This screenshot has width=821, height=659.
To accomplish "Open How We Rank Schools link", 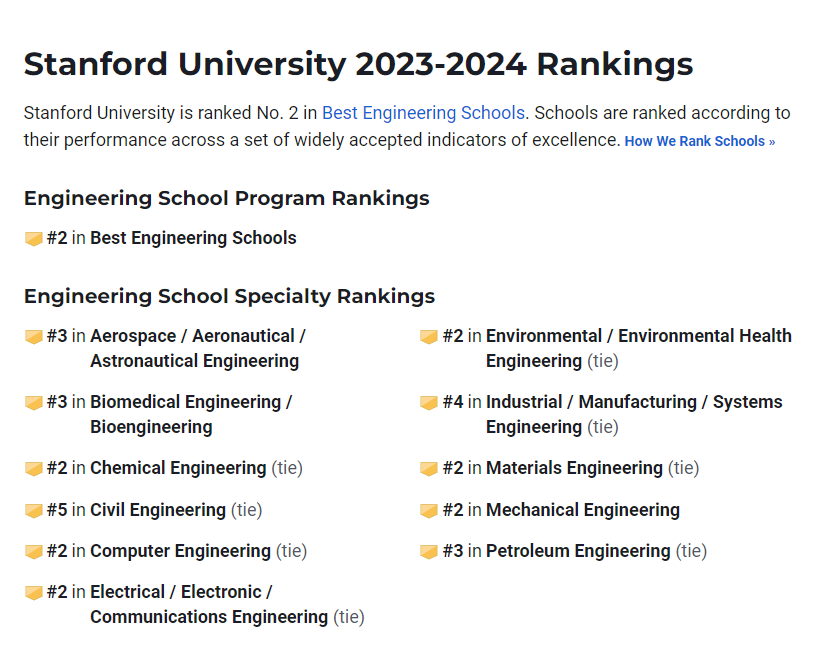I will [x=699, y=142].
